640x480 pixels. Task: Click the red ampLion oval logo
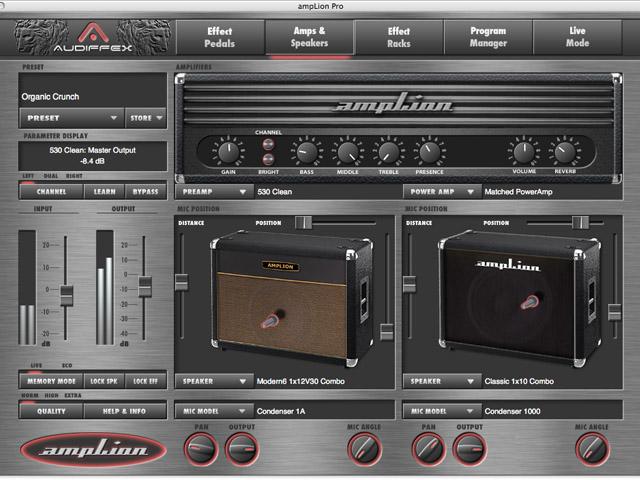(93, 450)
